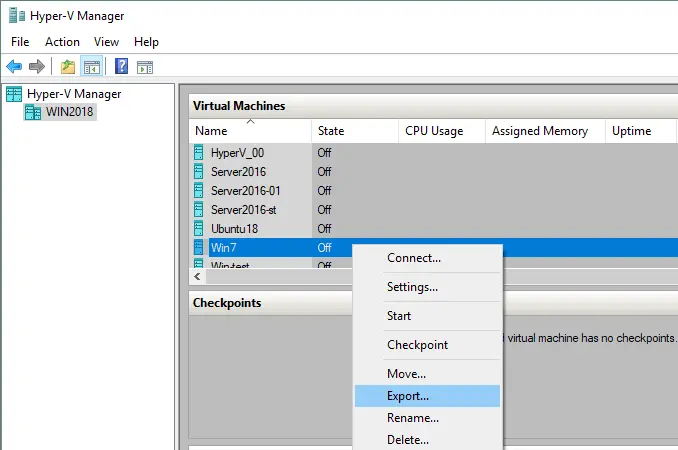678x450 pixels.
Task: Choose Settings... from the context menu
Action: pos(427,287)
